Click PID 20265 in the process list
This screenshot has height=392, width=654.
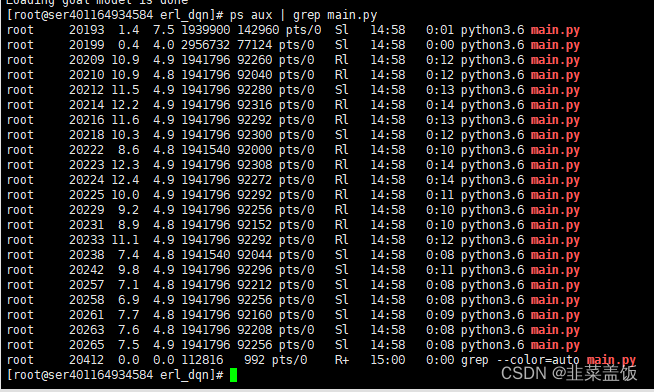(x=86, y=345)
